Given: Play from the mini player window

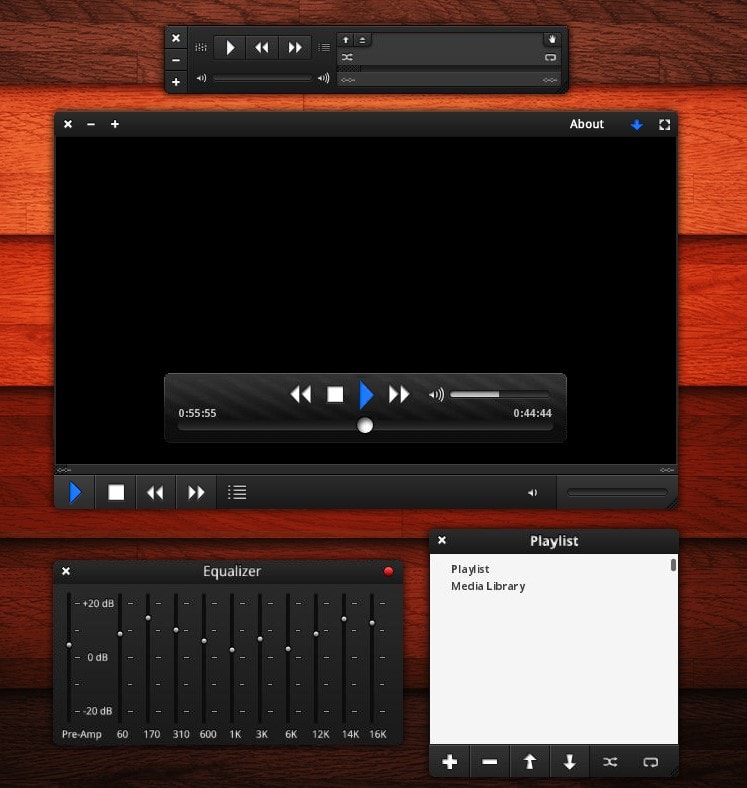Looking at the screenshot, I should [230, 48].
